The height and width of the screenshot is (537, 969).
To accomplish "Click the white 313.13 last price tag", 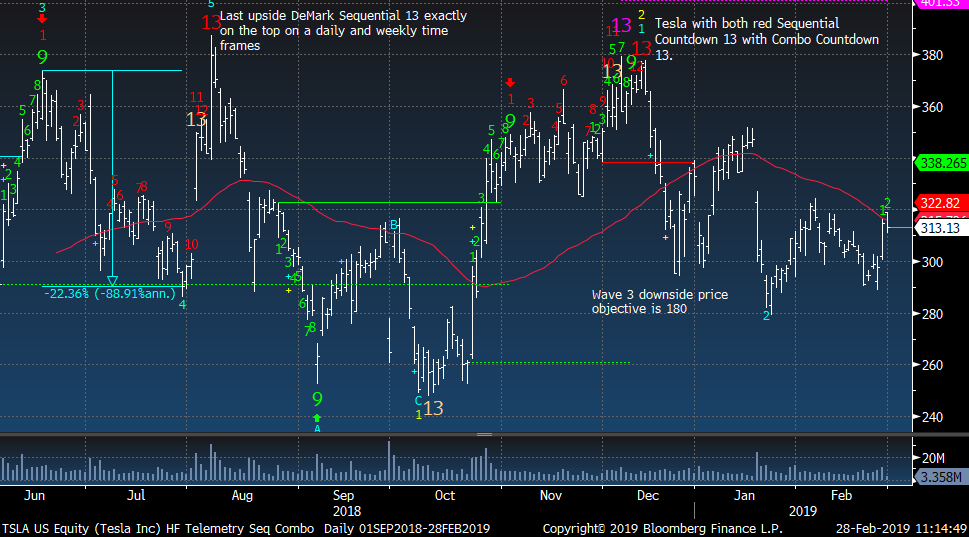I will tap(940, 228).
